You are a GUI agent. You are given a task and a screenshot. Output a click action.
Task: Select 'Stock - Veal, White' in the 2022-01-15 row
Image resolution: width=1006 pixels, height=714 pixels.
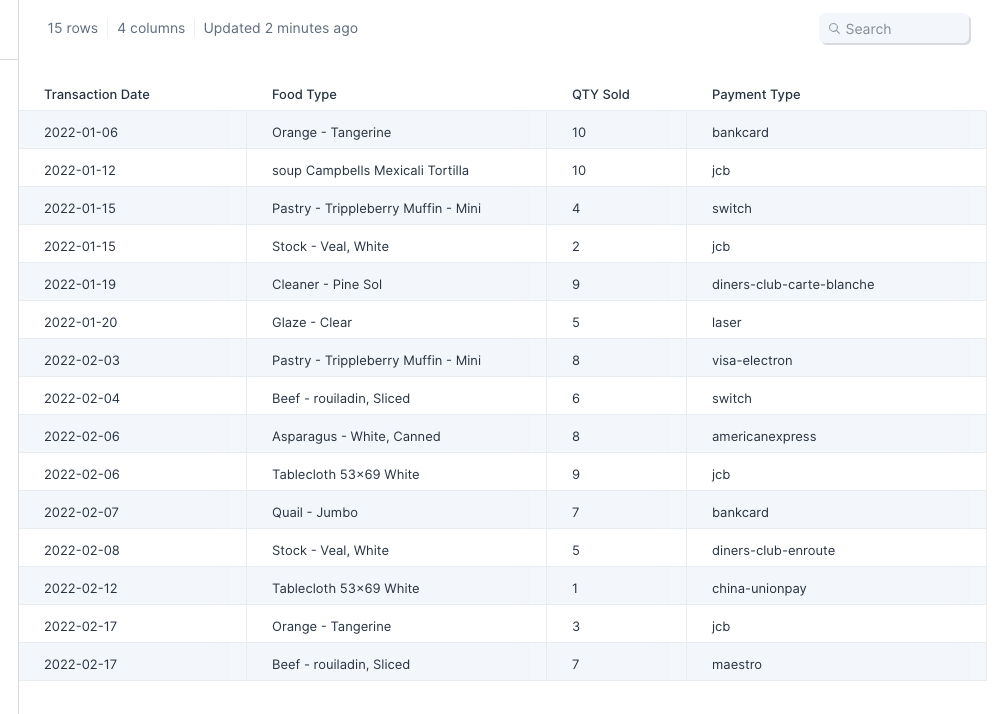(x=396, y=246)
